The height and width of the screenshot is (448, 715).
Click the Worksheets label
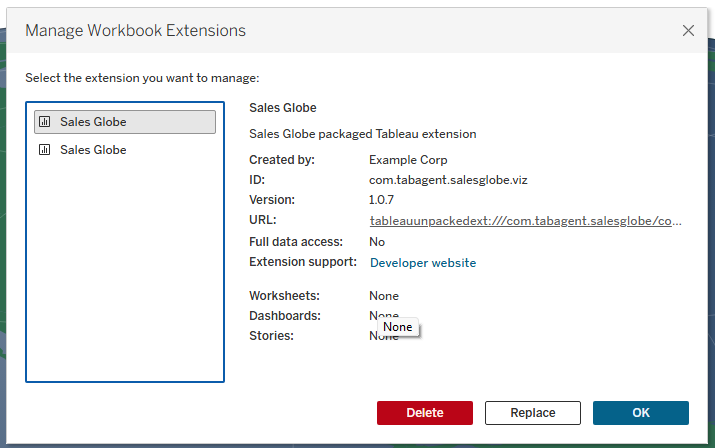[x=285, y=296]
